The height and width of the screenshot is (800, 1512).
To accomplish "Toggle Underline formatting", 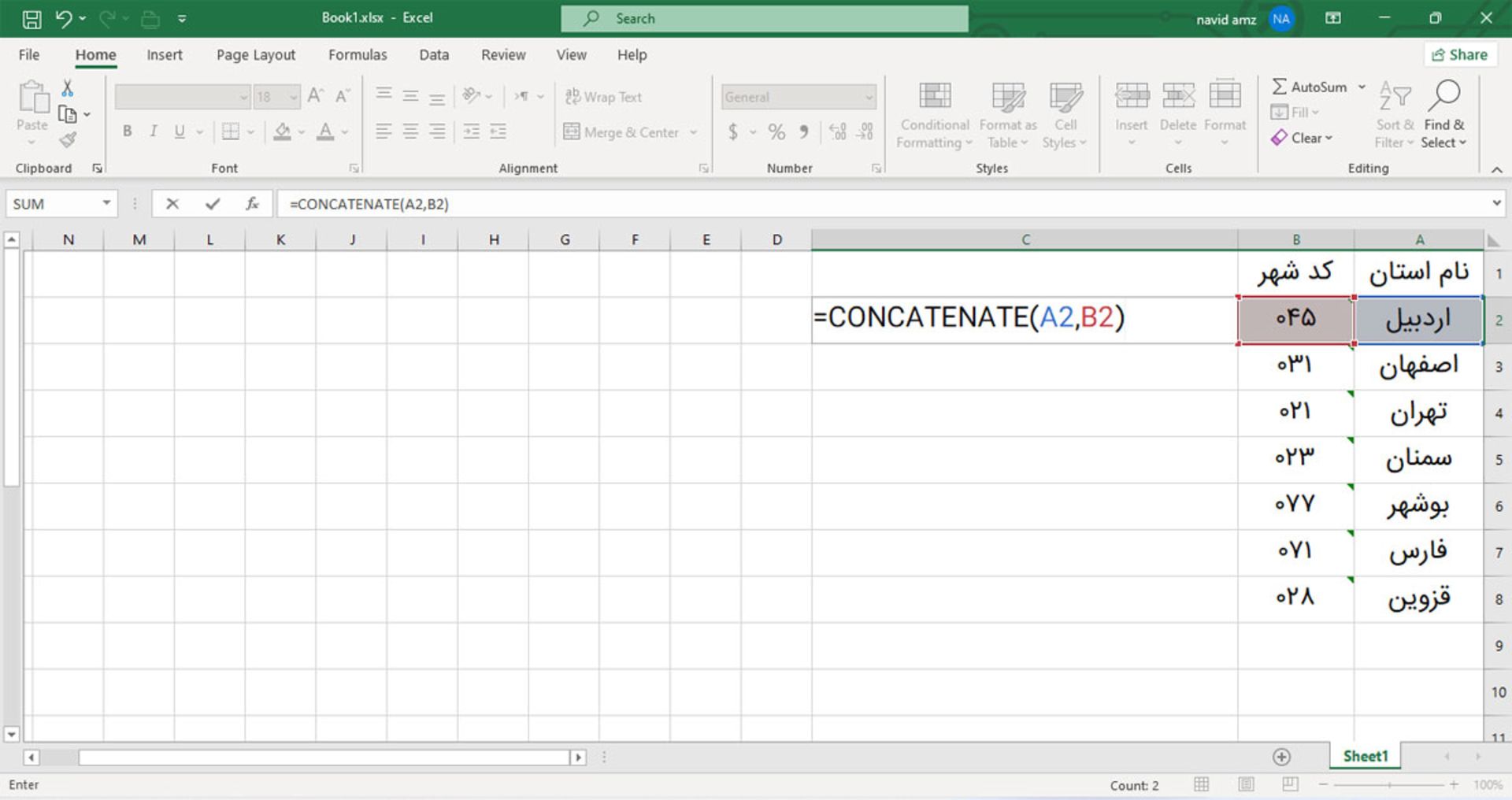I will coord(180,131).
